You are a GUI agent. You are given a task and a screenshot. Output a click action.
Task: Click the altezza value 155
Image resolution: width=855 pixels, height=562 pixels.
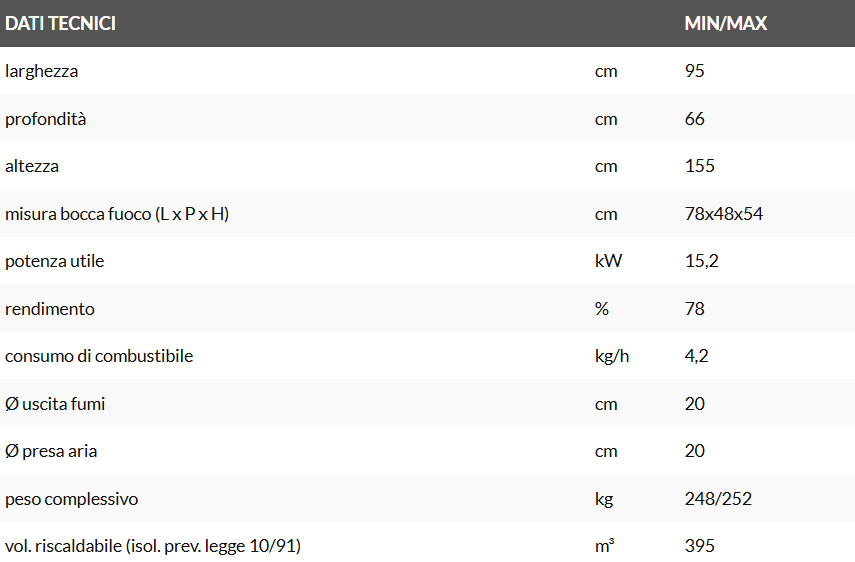pos(700,166)
